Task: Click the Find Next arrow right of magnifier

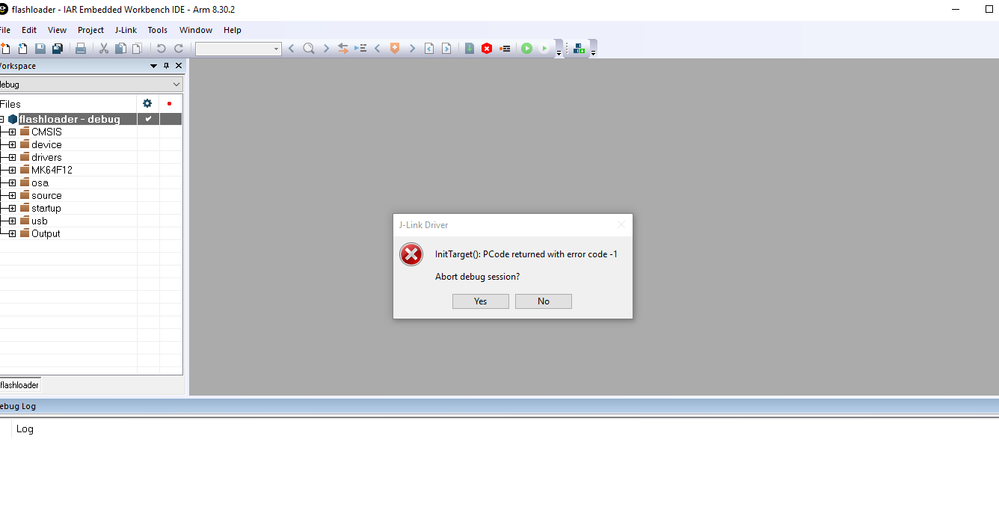Action: coord(326,48)
